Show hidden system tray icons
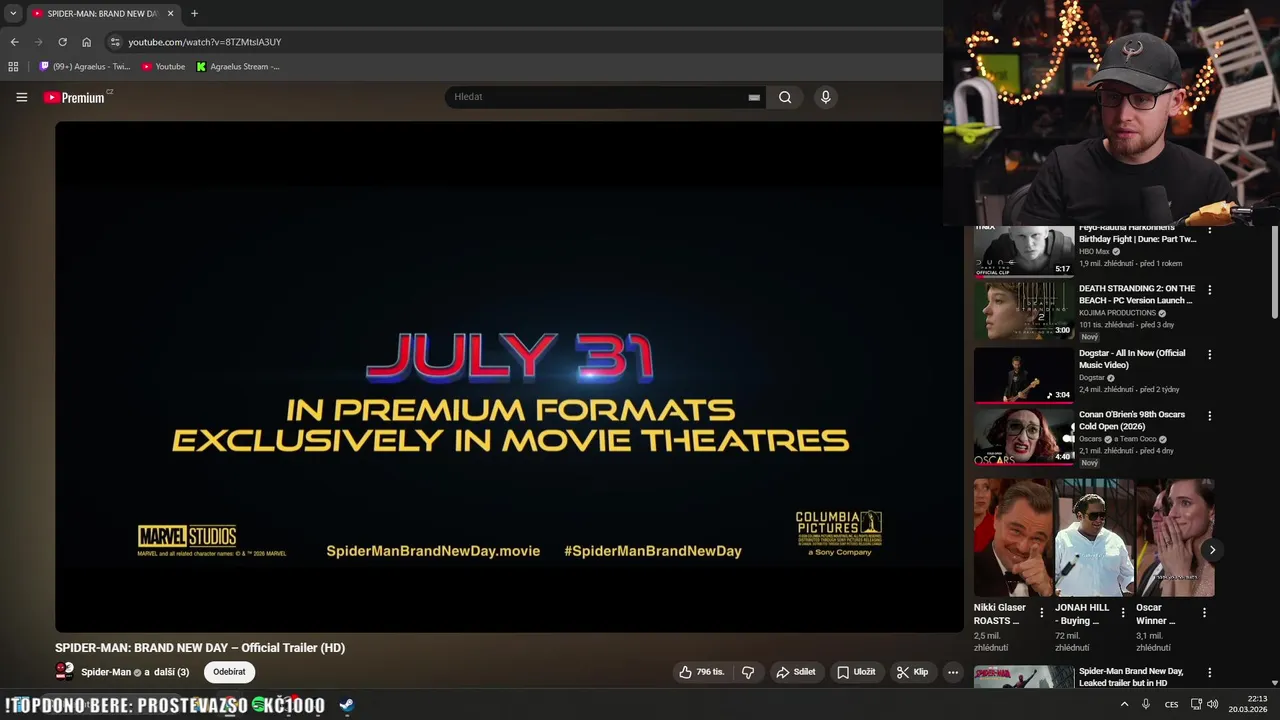This screenshot has height=720, width=1280. point(1124,704)
